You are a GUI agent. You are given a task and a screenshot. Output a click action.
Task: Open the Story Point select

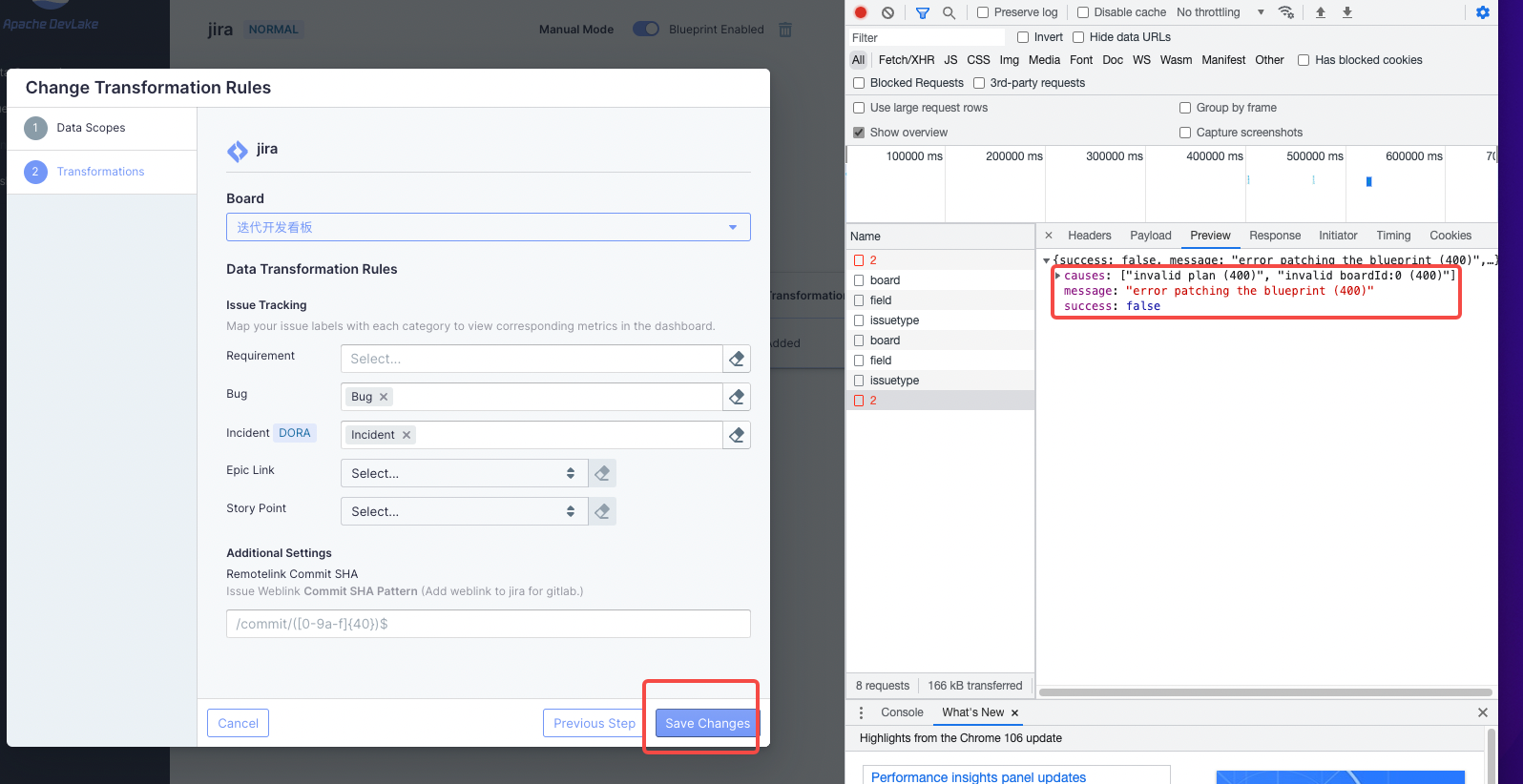coord(464,511)
